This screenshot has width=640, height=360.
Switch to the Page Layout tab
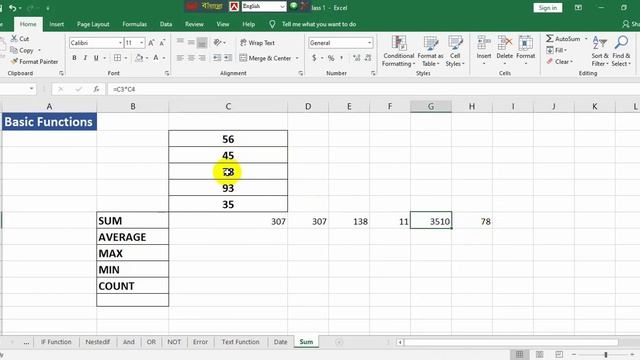click(x=93, y=24)
